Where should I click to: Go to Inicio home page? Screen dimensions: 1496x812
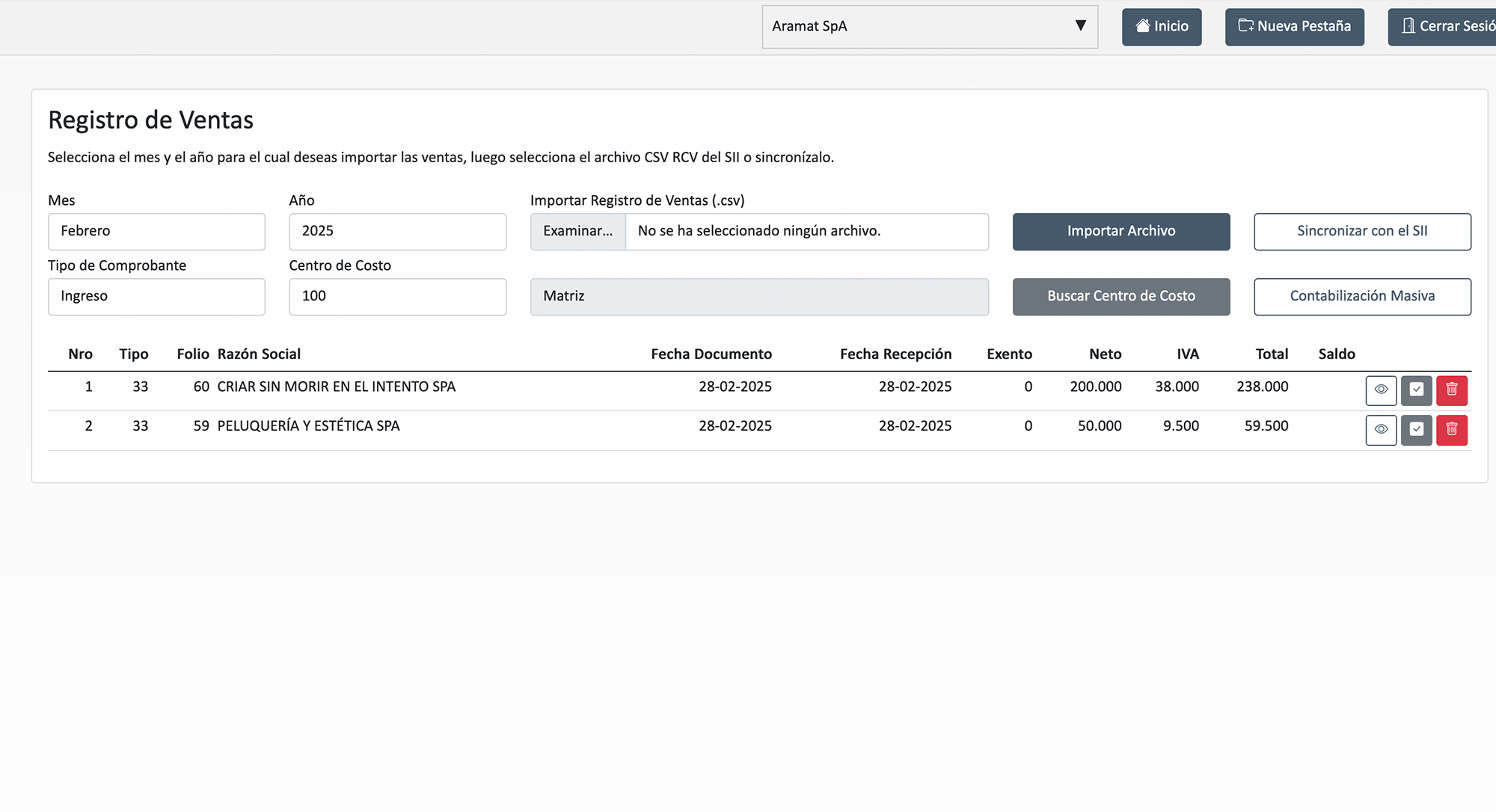pos(1161,27)
